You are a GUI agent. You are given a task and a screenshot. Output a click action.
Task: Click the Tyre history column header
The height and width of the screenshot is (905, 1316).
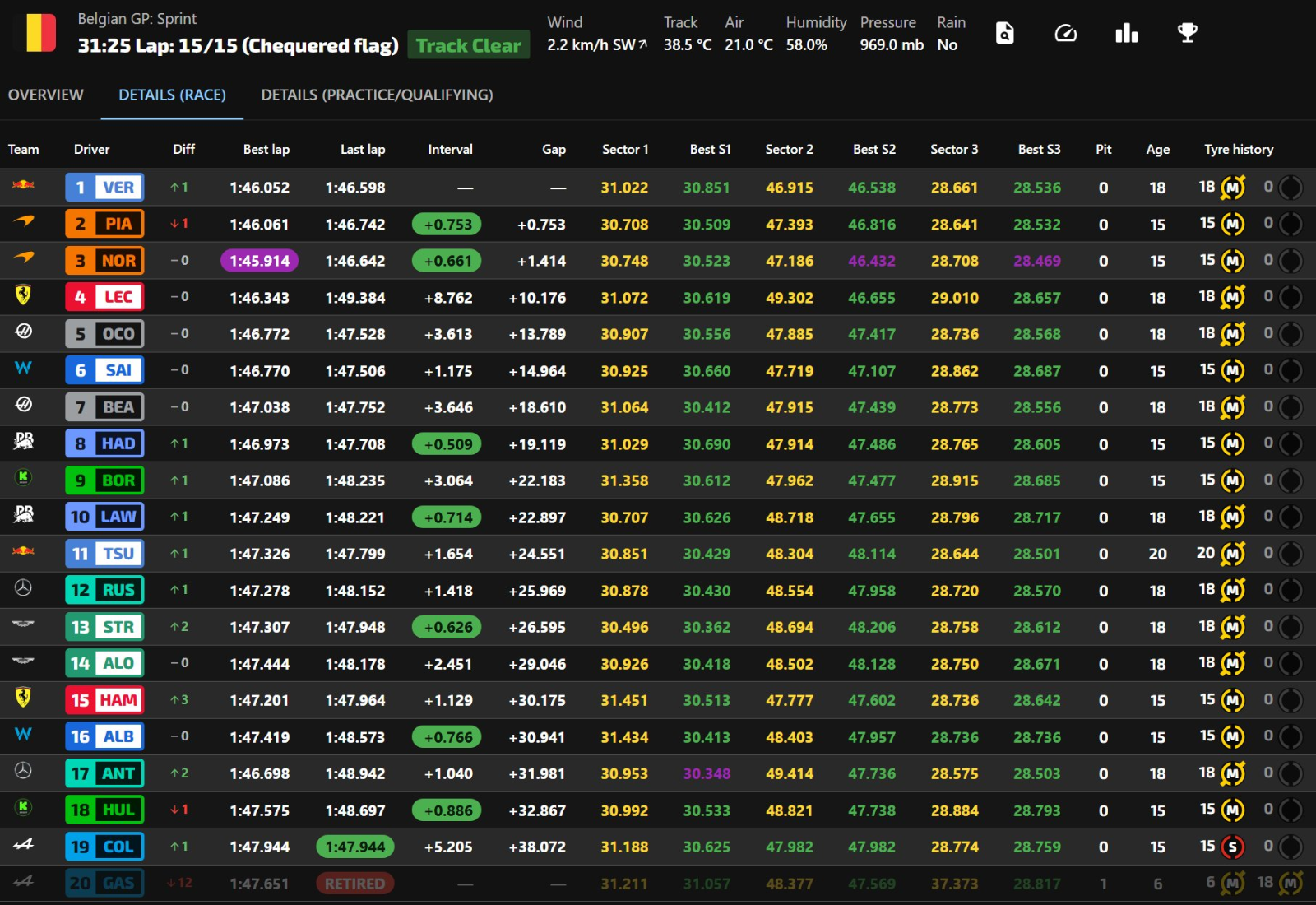coord(1238,150)
